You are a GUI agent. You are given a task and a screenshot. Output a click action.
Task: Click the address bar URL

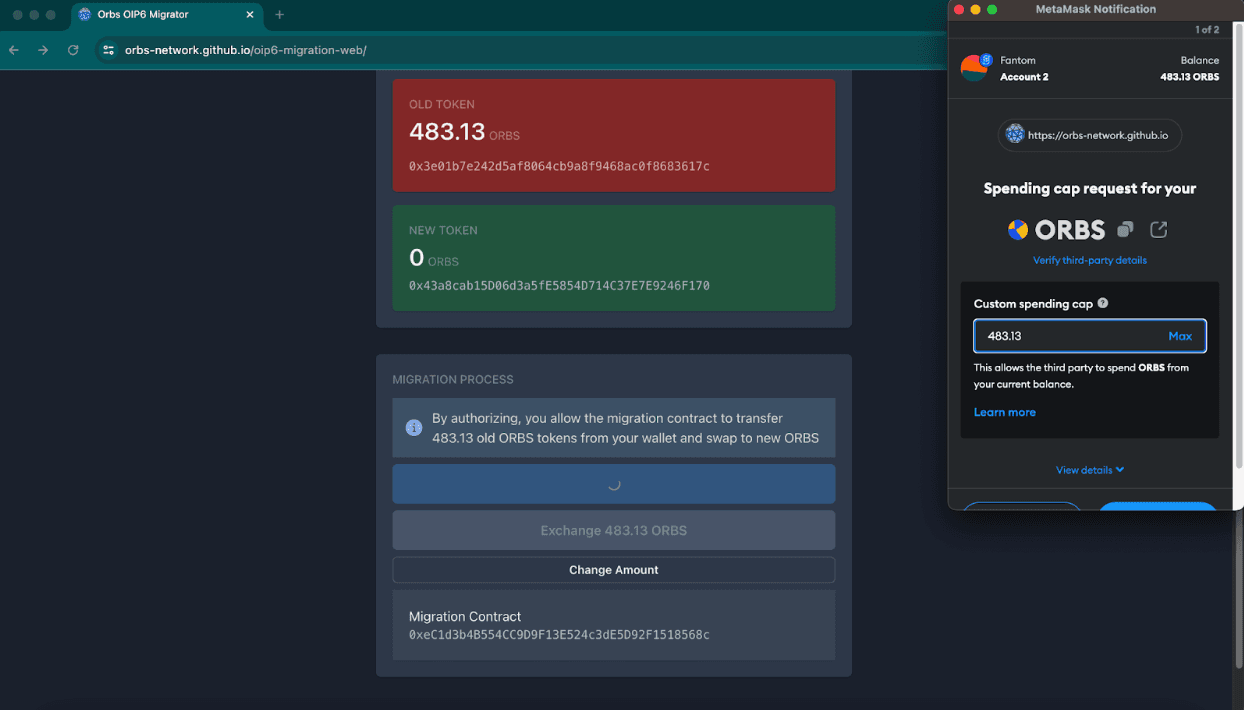click(245, 50)
